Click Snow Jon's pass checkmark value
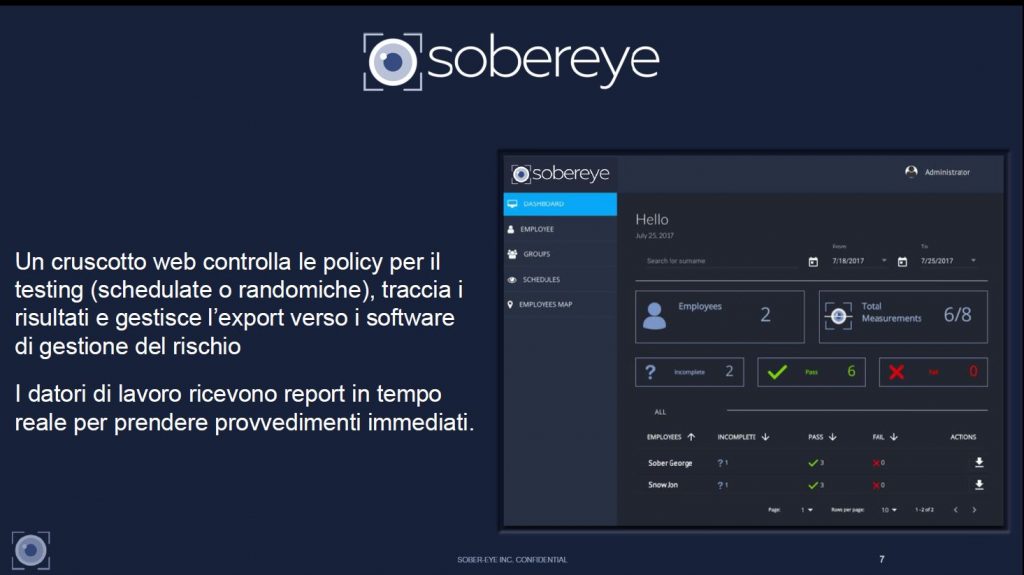 (x=816, y=485)
